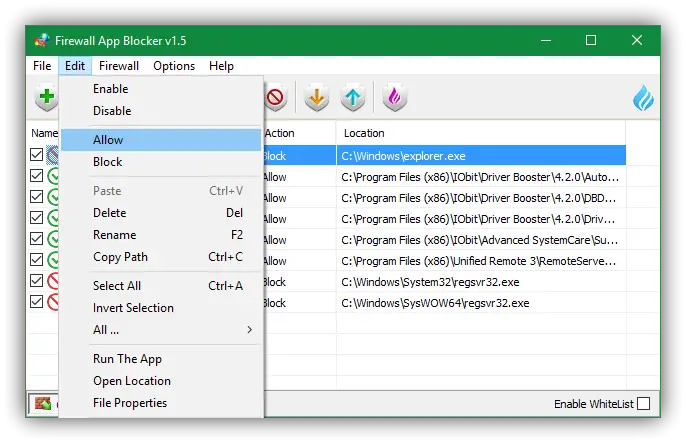Screen dimensions: 686x443
Task: Select the Driver Booster\4.2.0\Driv… location row
Action: pyautogui.click(x=481, y=219)
